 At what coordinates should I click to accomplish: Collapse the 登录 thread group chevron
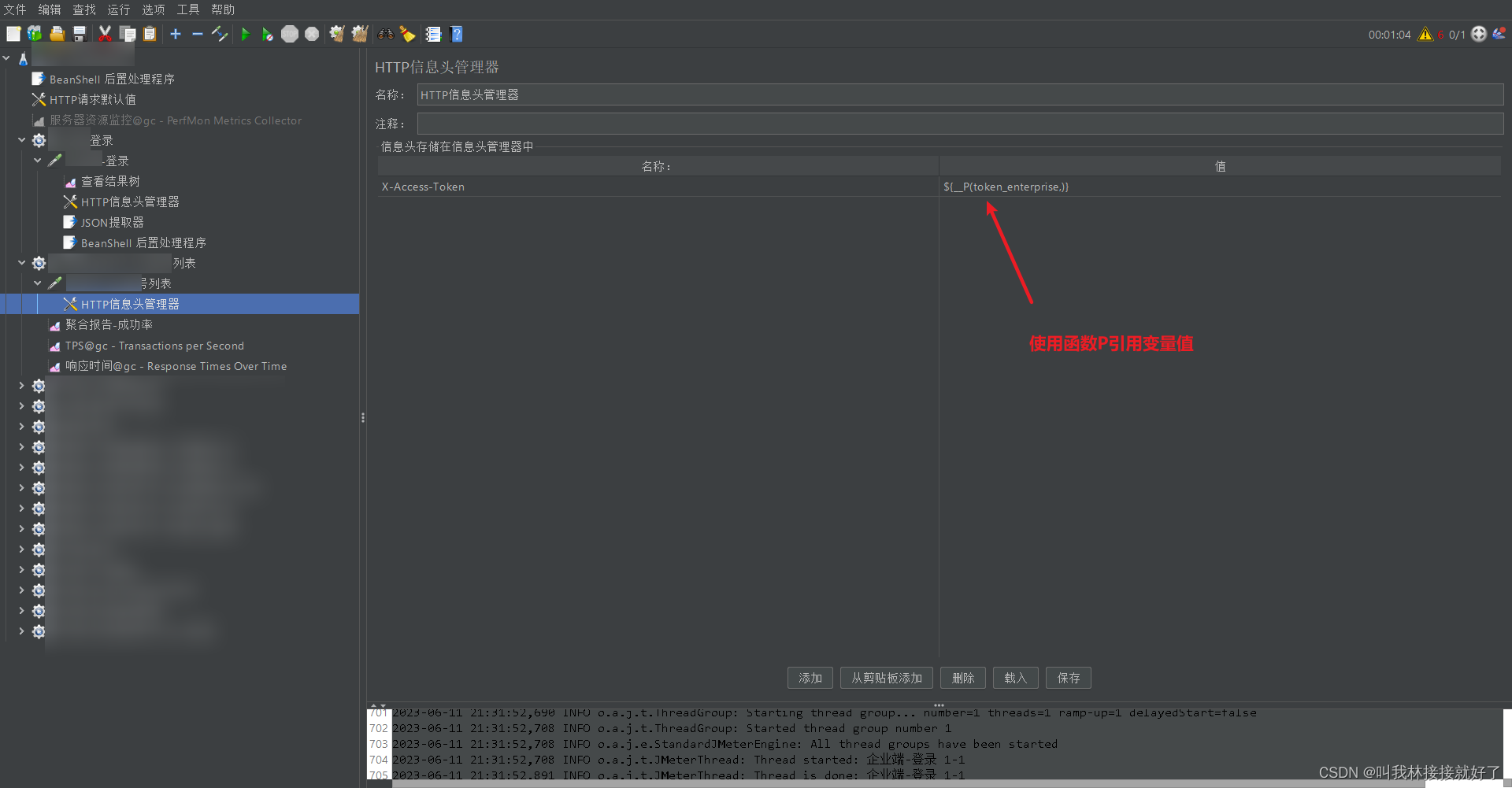click(22, 140)
